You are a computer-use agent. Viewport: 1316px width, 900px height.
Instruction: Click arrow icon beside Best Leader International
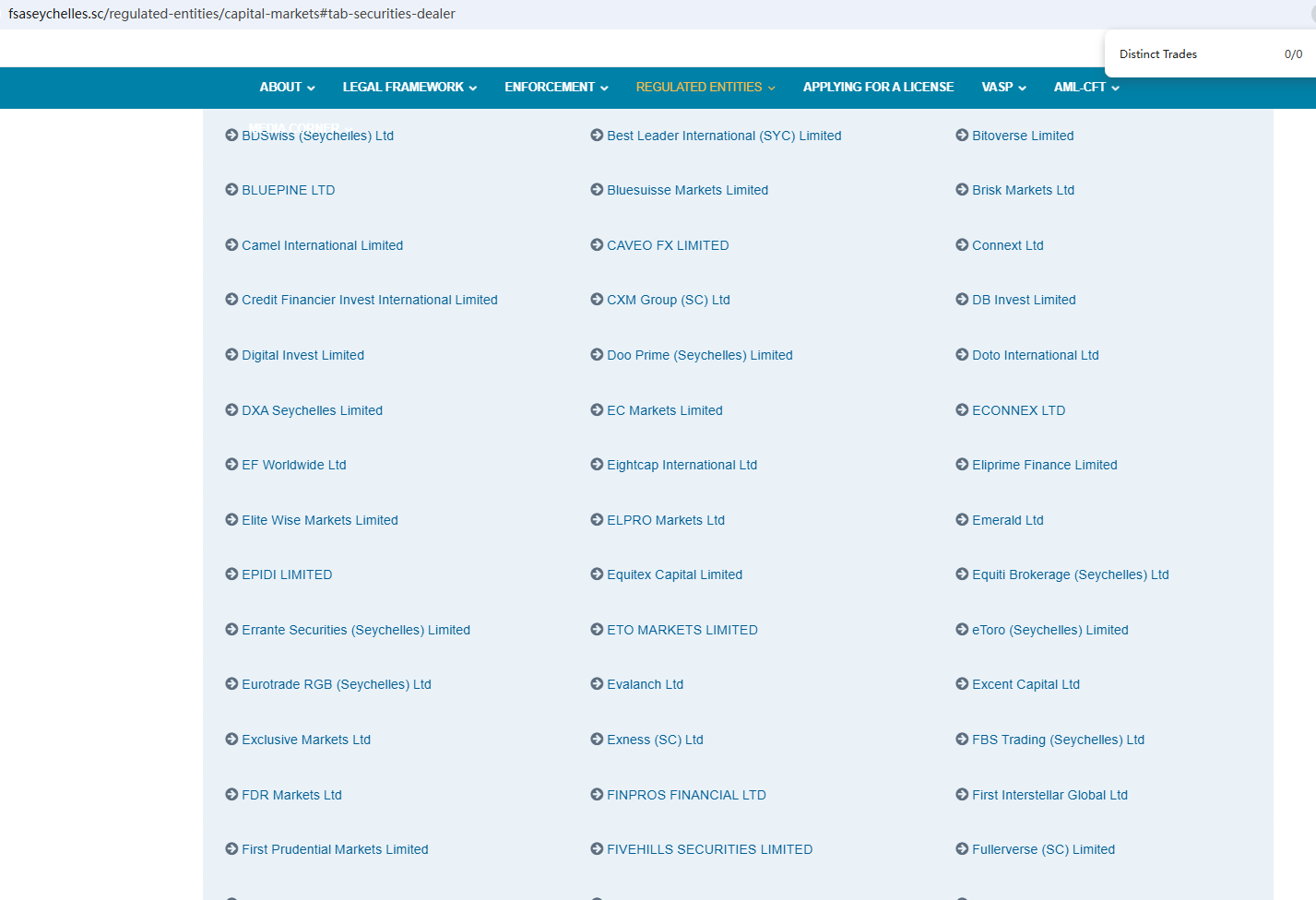coord(597,136)
